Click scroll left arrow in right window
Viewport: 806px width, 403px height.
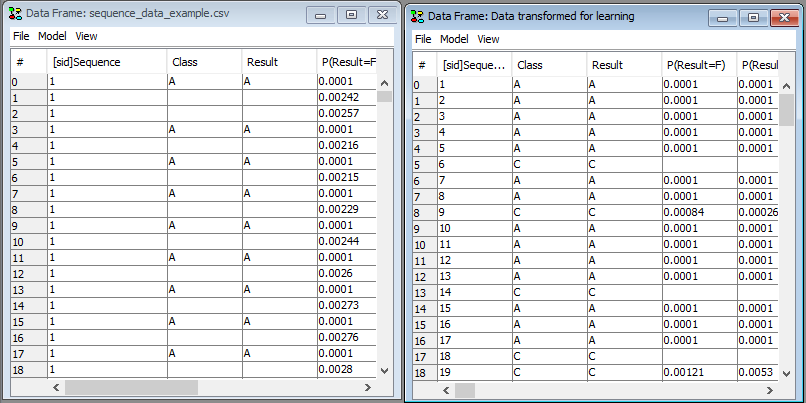pyautogui.click(x=446, y=390)
